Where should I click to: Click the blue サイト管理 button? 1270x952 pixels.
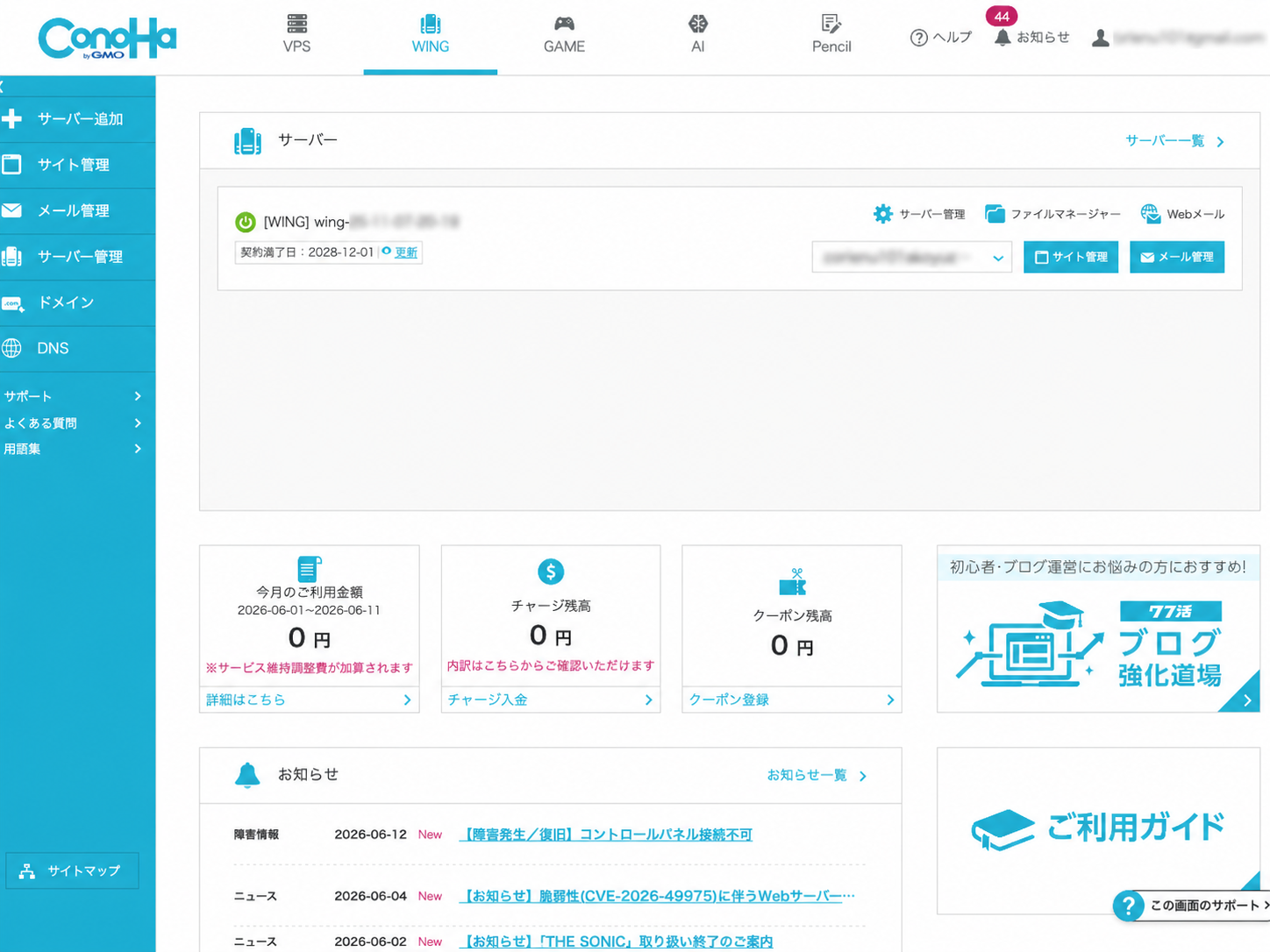click(1071, 258)
